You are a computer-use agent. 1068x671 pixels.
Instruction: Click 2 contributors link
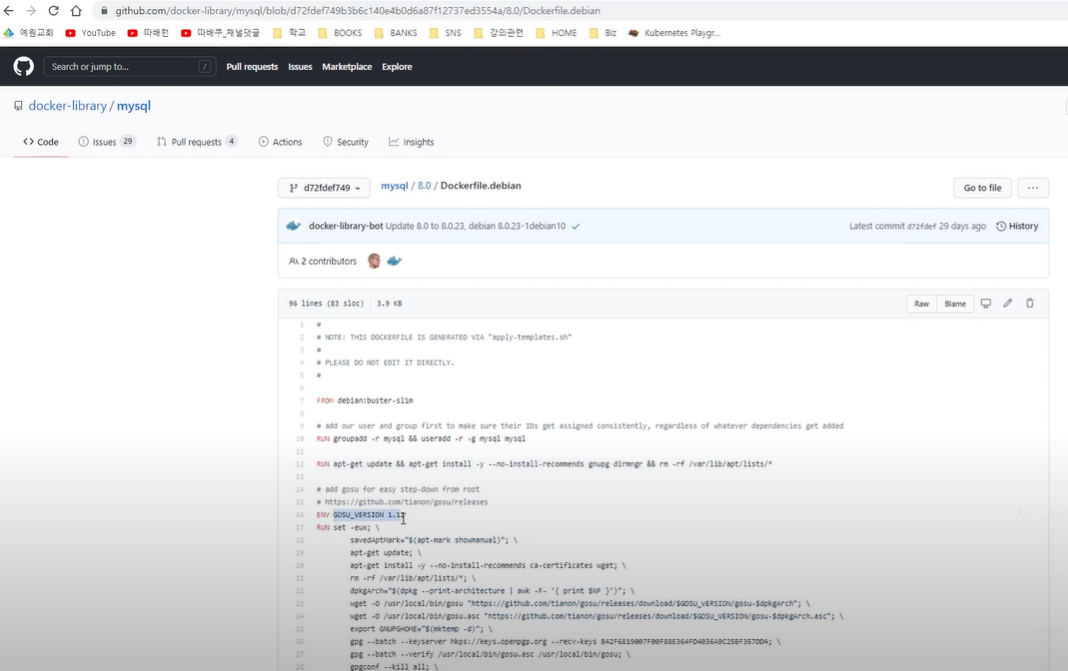click(x=323, y=261)
